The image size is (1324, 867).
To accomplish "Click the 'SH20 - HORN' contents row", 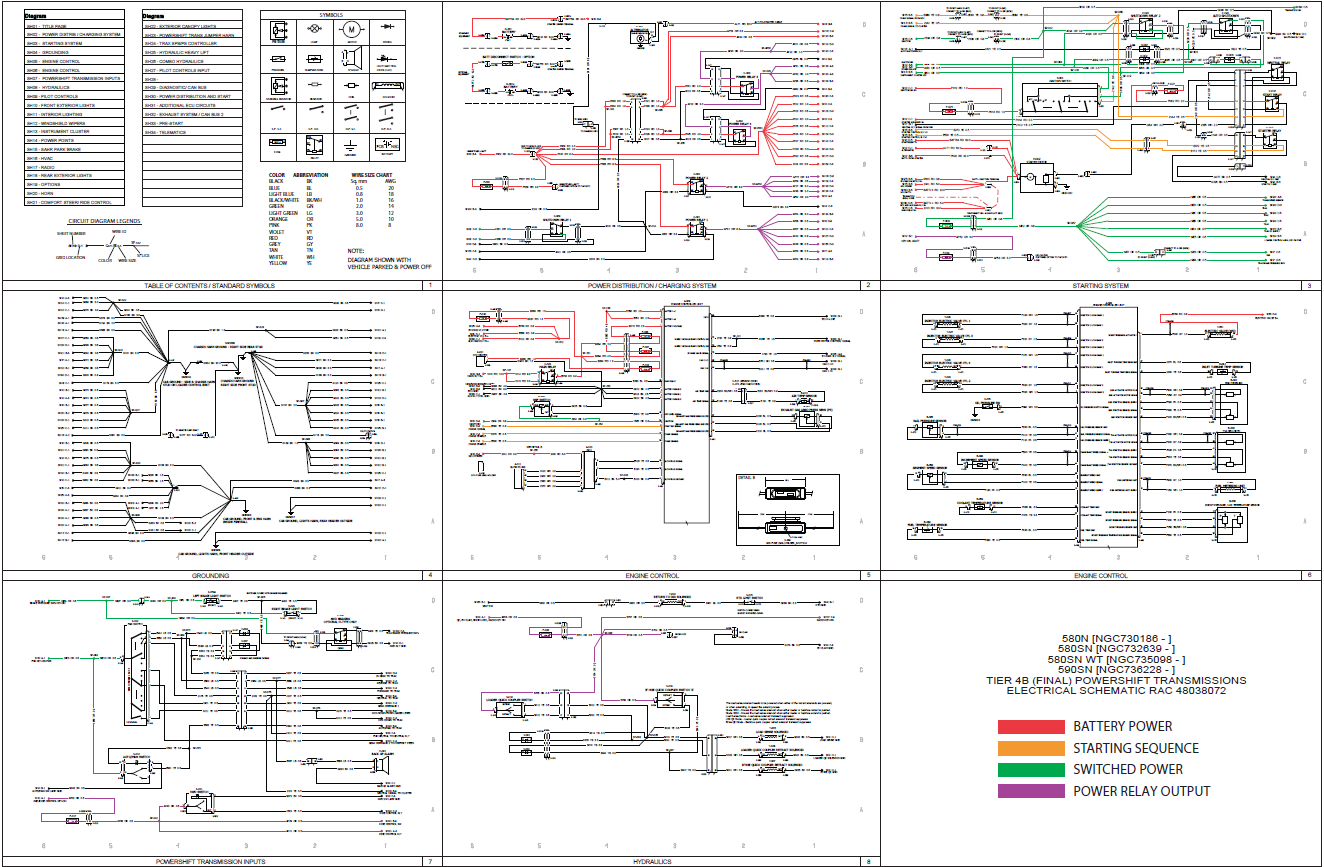I will (x=74, y=193).
